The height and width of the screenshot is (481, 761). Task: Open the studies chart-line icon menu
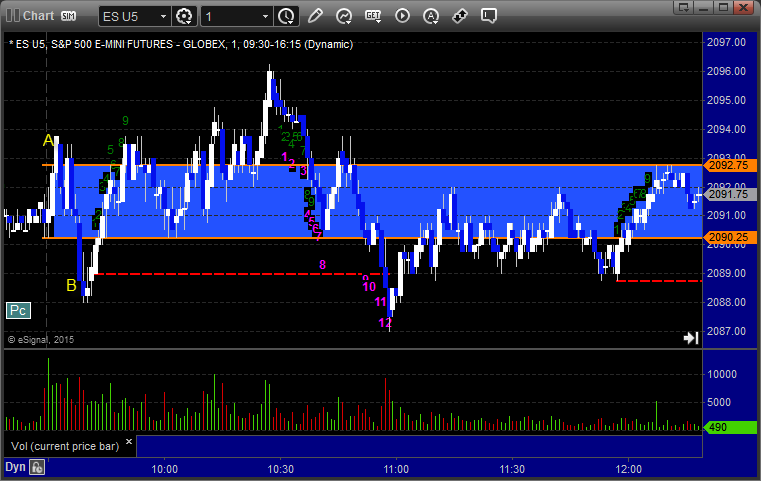click(x=344, y=16)
